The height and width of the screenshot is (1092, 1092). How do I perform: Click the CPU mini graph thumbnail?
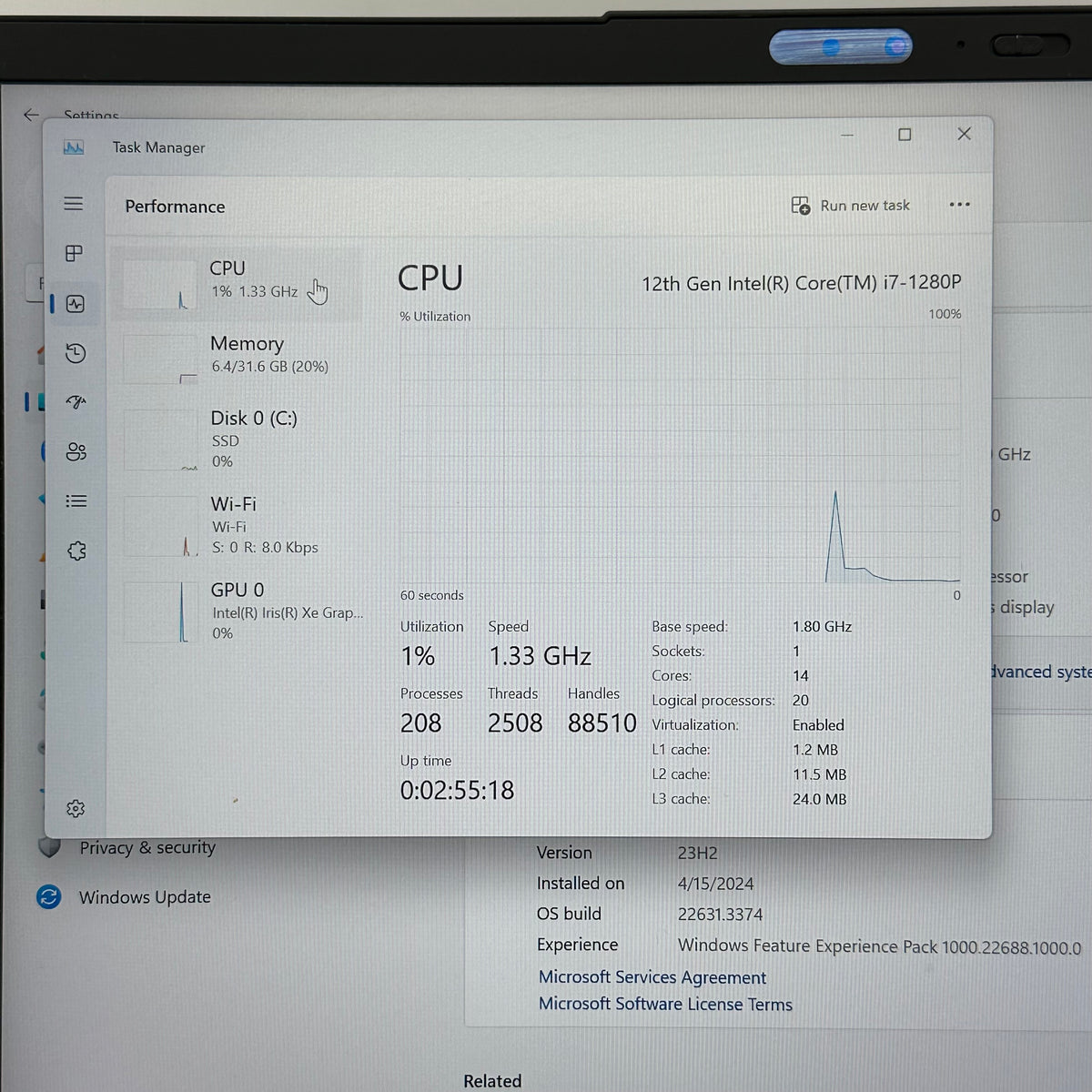(159, 285)
